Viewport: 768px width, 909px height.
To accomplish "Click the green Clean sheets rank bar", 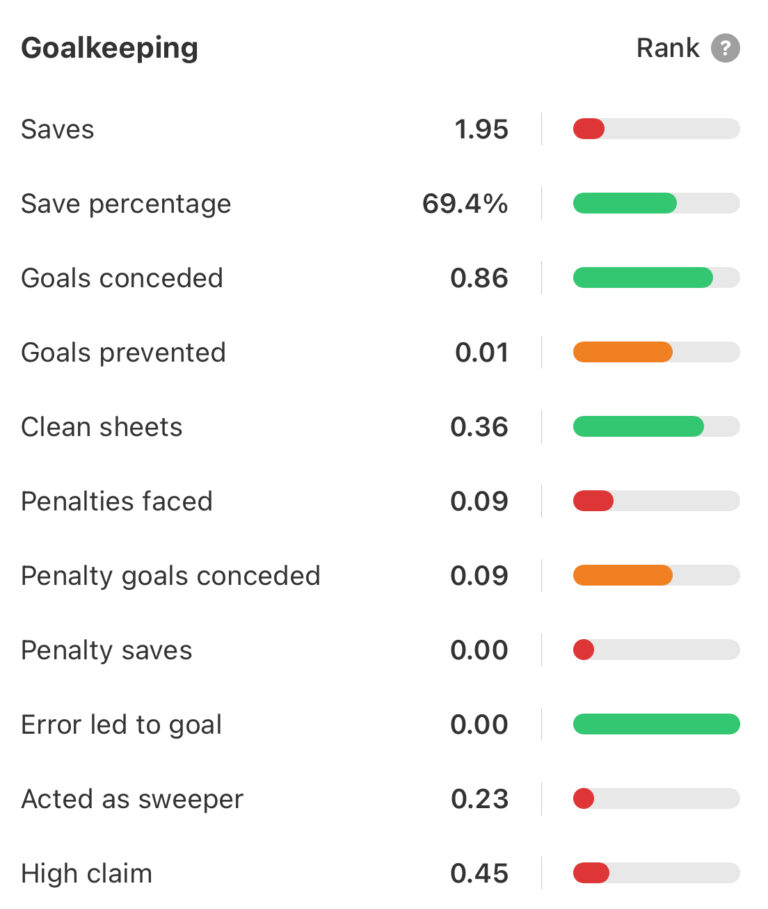I will (x=638, y=427).
